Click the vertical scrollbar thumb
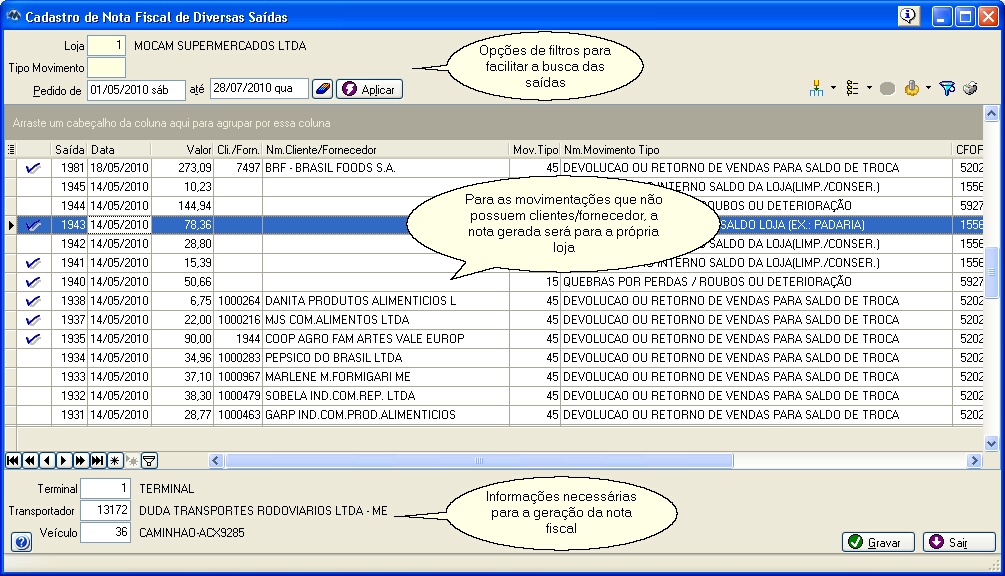Viewport: 1005px width, 576px height. point(991,272)
